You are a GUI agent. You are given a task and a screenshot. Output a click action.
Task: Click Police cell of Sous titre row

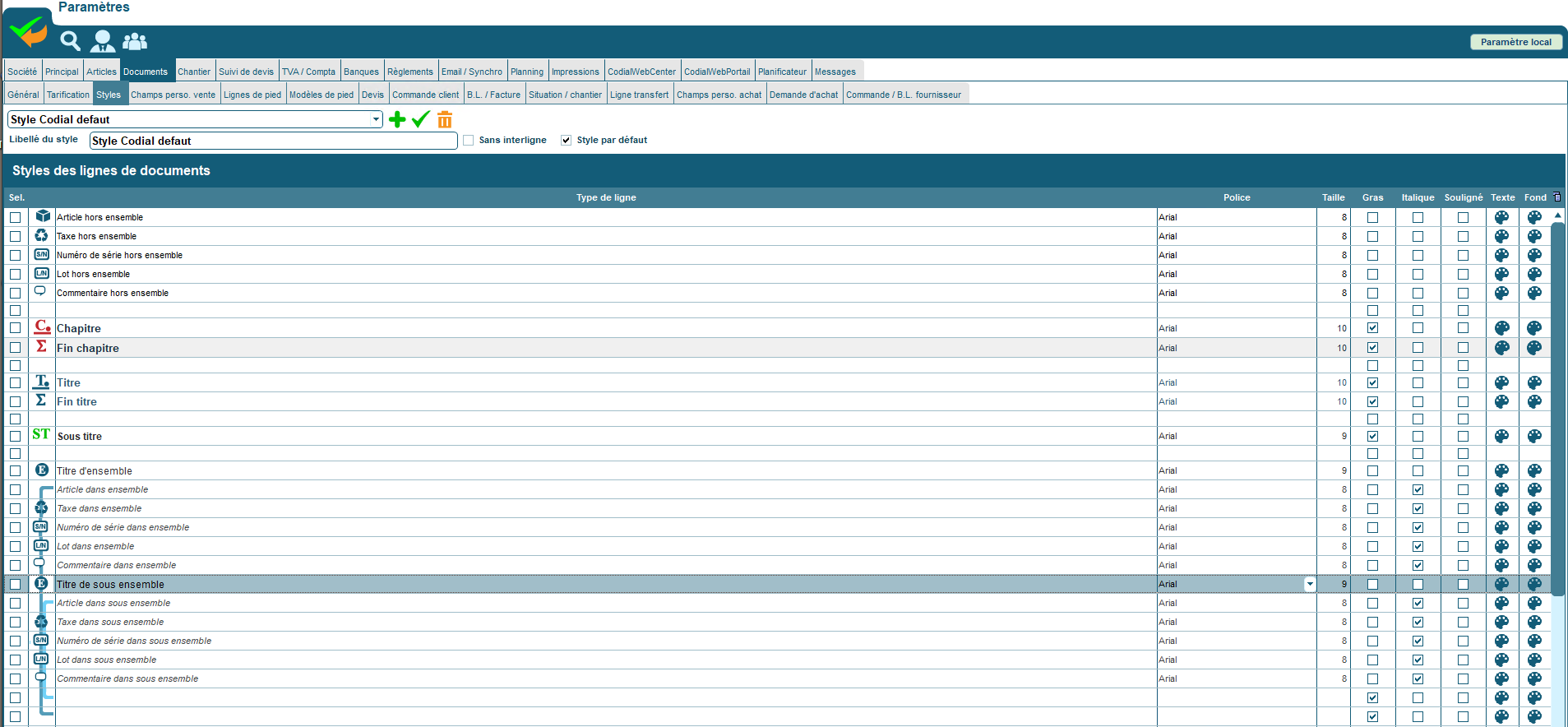[x=1236, y=437]
